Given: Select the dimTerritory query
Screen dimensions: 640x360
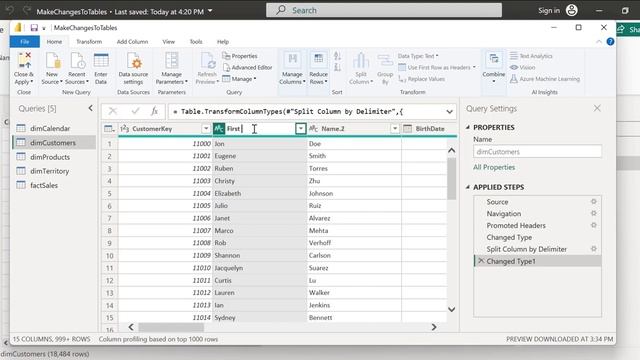Looking at the screenshot, I should [x=55, y=171].
